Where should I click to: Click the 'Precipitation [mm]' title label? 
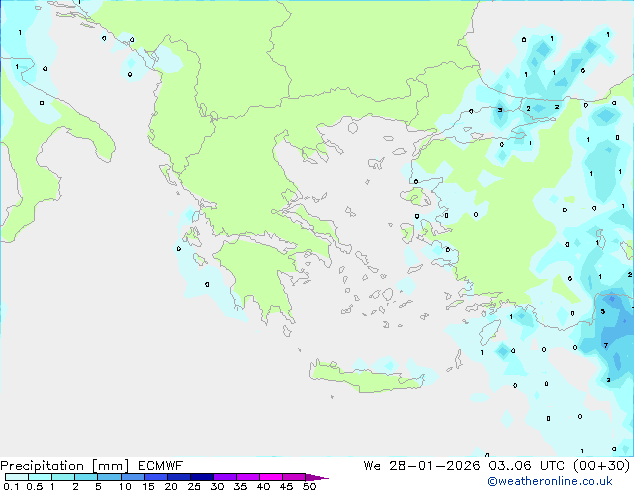(x=65, y=466)
